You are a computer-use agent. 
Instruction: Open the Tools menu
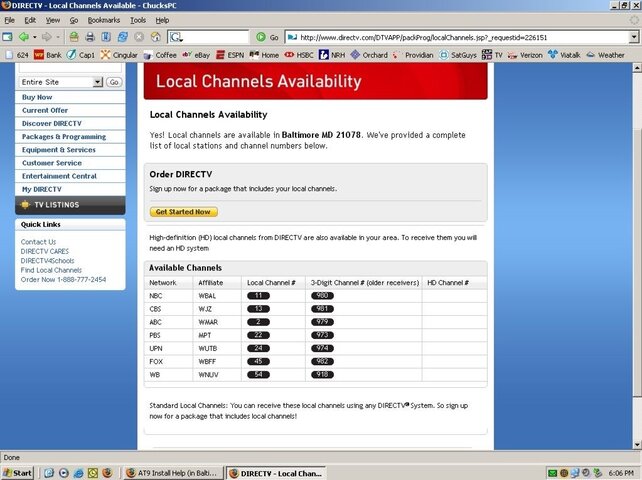tap(138, 20)
